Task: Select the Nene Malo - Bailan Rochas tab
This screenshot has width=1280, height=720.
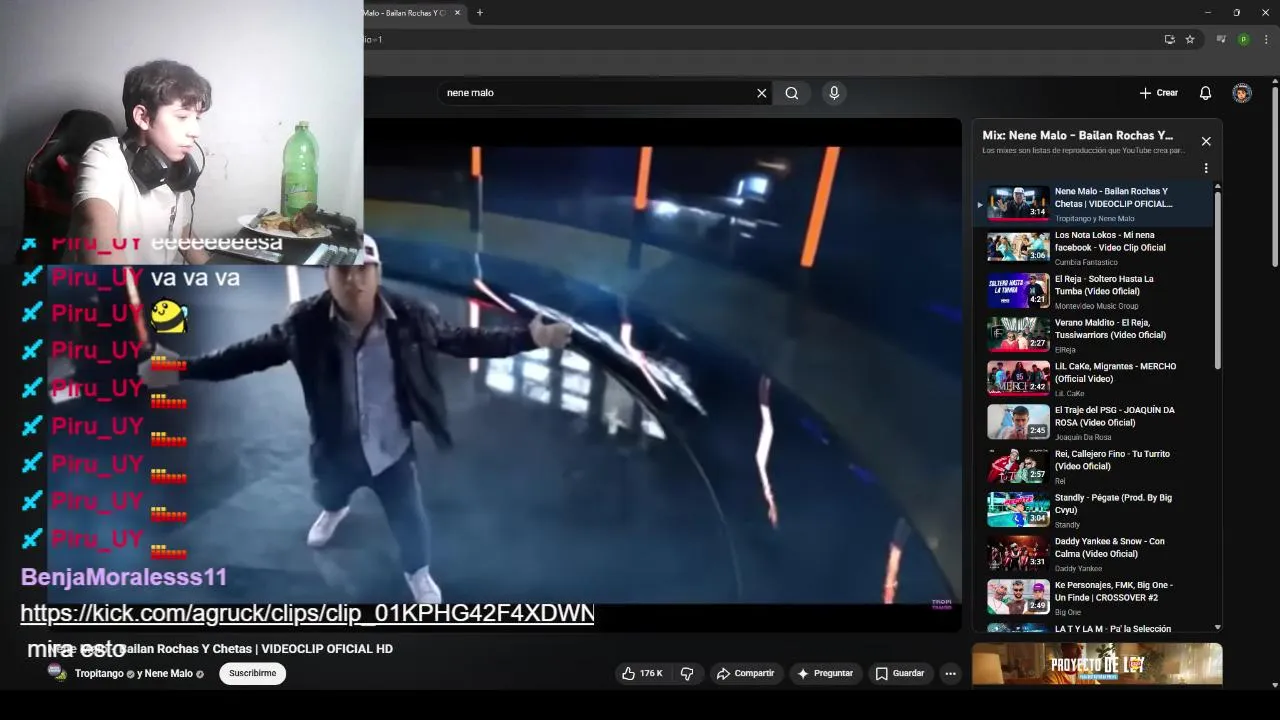Action: [x=406, y=12]
